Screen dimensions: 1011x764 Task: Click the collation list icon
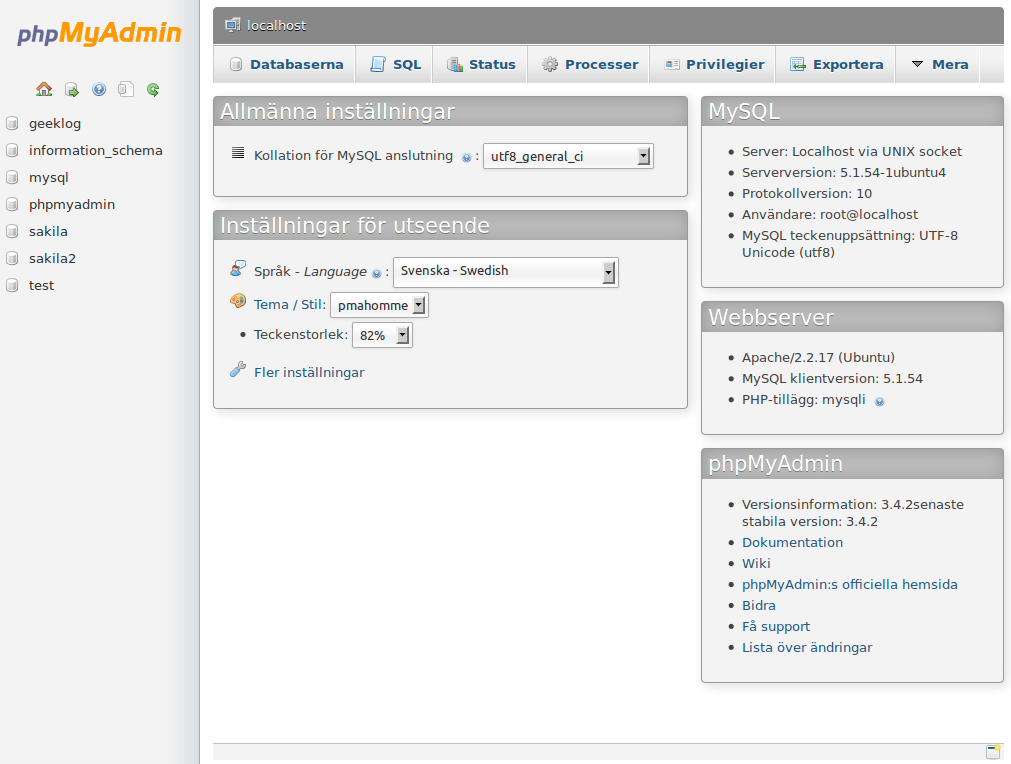(x=238, y=153)
